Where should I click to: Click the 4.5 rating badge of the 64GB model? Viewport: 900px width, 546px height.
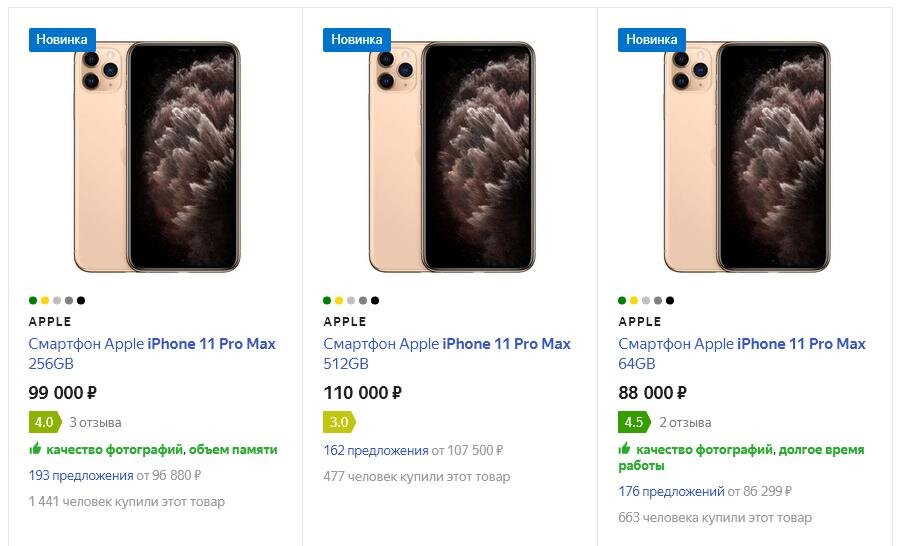click(634, 422)
